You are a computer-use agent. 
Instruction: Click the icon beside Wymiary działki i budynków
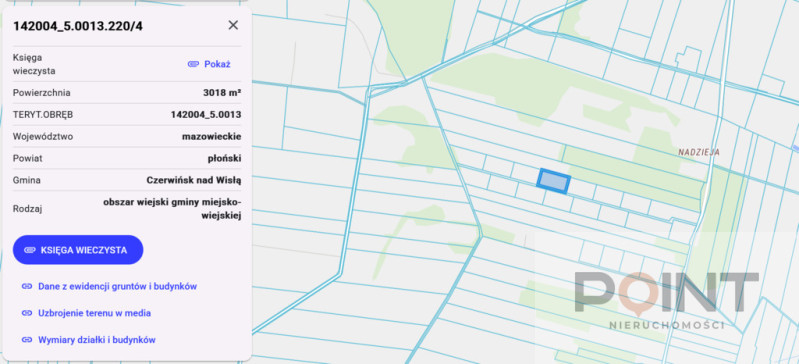(26, 340)
